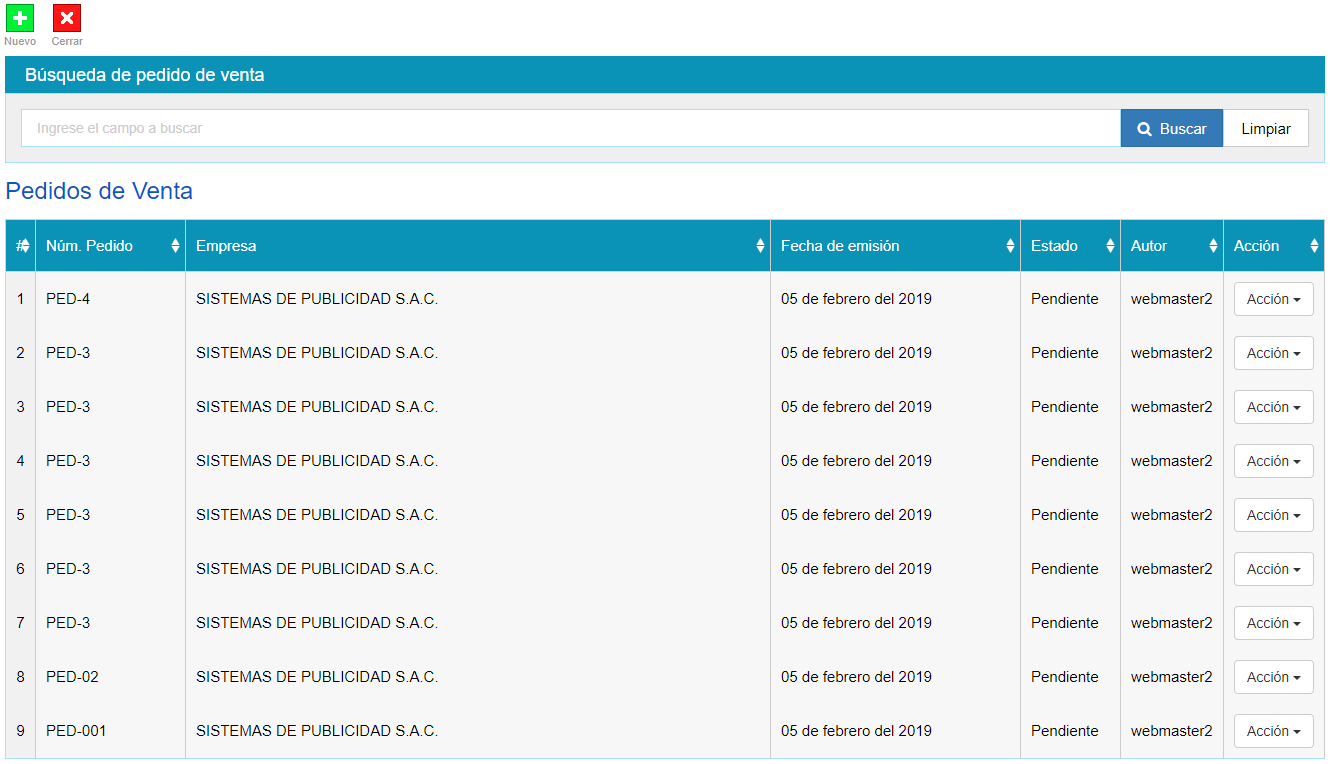The width and height of the screenshot is (1330, 764).
Task: Sort by the Estado column arrows
Action: (x=1110, y=246)
